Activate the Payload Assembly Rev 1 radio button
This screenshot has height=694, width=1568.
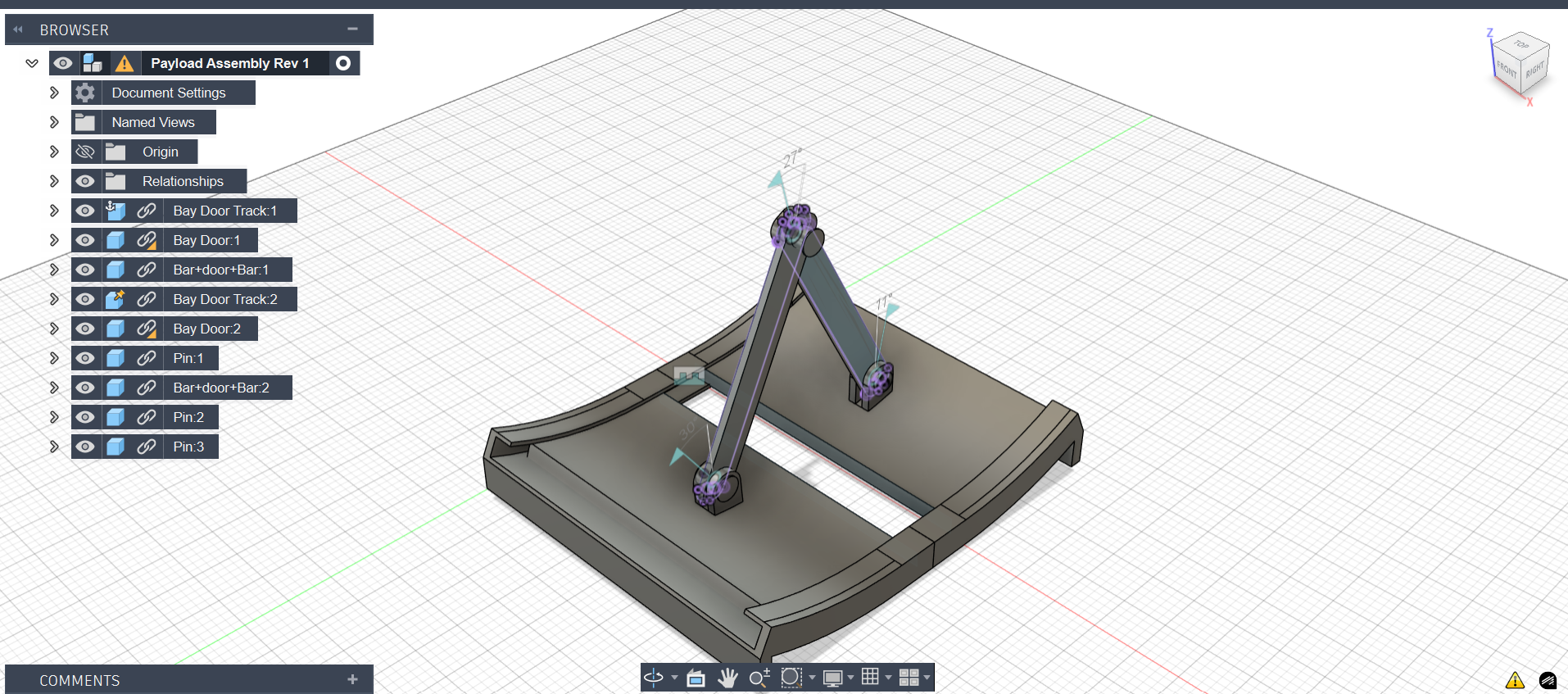(x=344, y=63)
